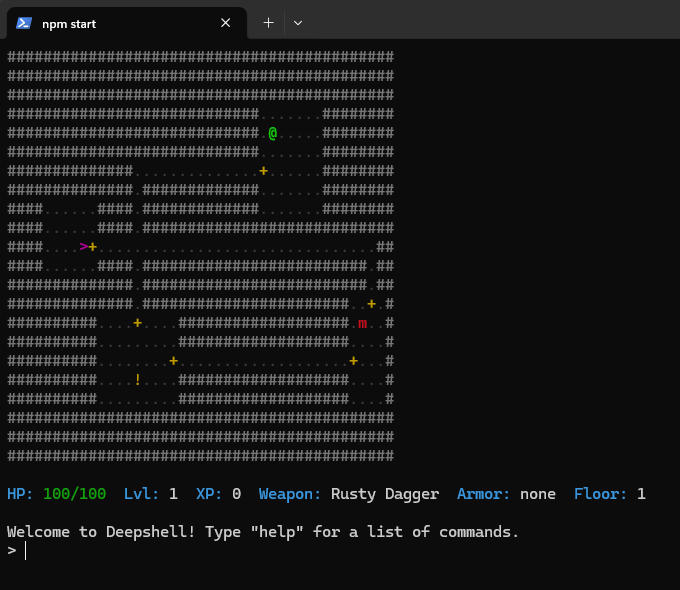Open a new terminal tab
Image resolution: width=680 pixels, height=590 pixels.
268,23
